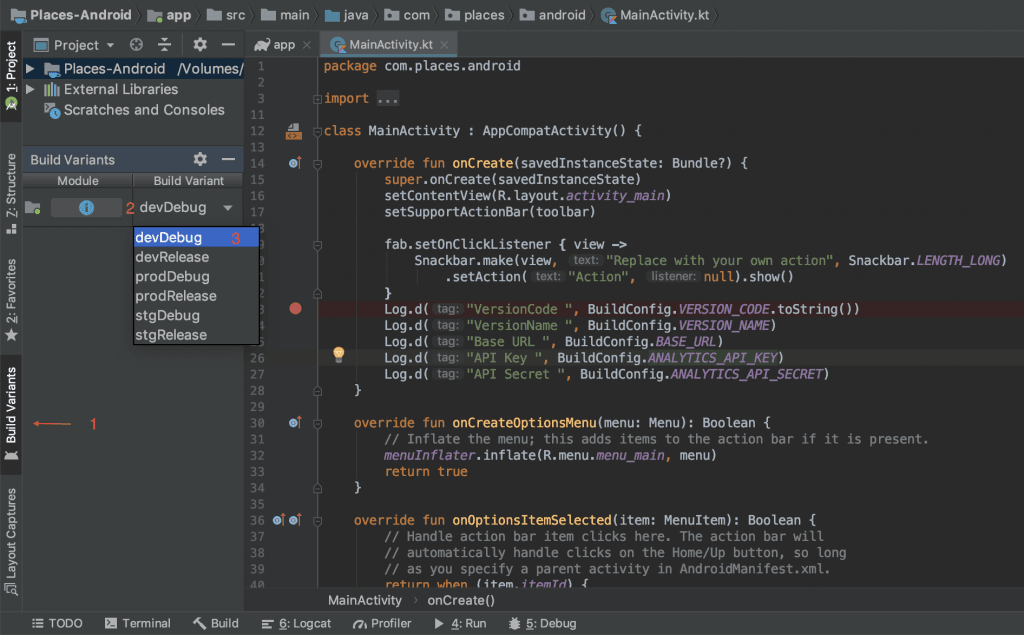This screenshot has height=635, width=1024.
Task: Click the class gutter icon on line 12
Action: point(294,131)
